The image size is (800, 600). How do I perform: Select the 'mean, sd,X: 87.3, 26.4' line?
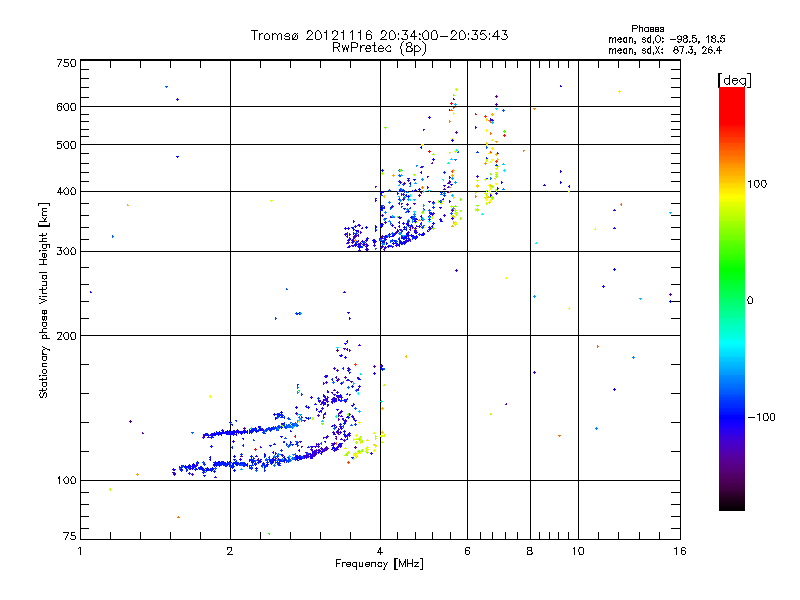pyautogui.click(x=665, y=50)
